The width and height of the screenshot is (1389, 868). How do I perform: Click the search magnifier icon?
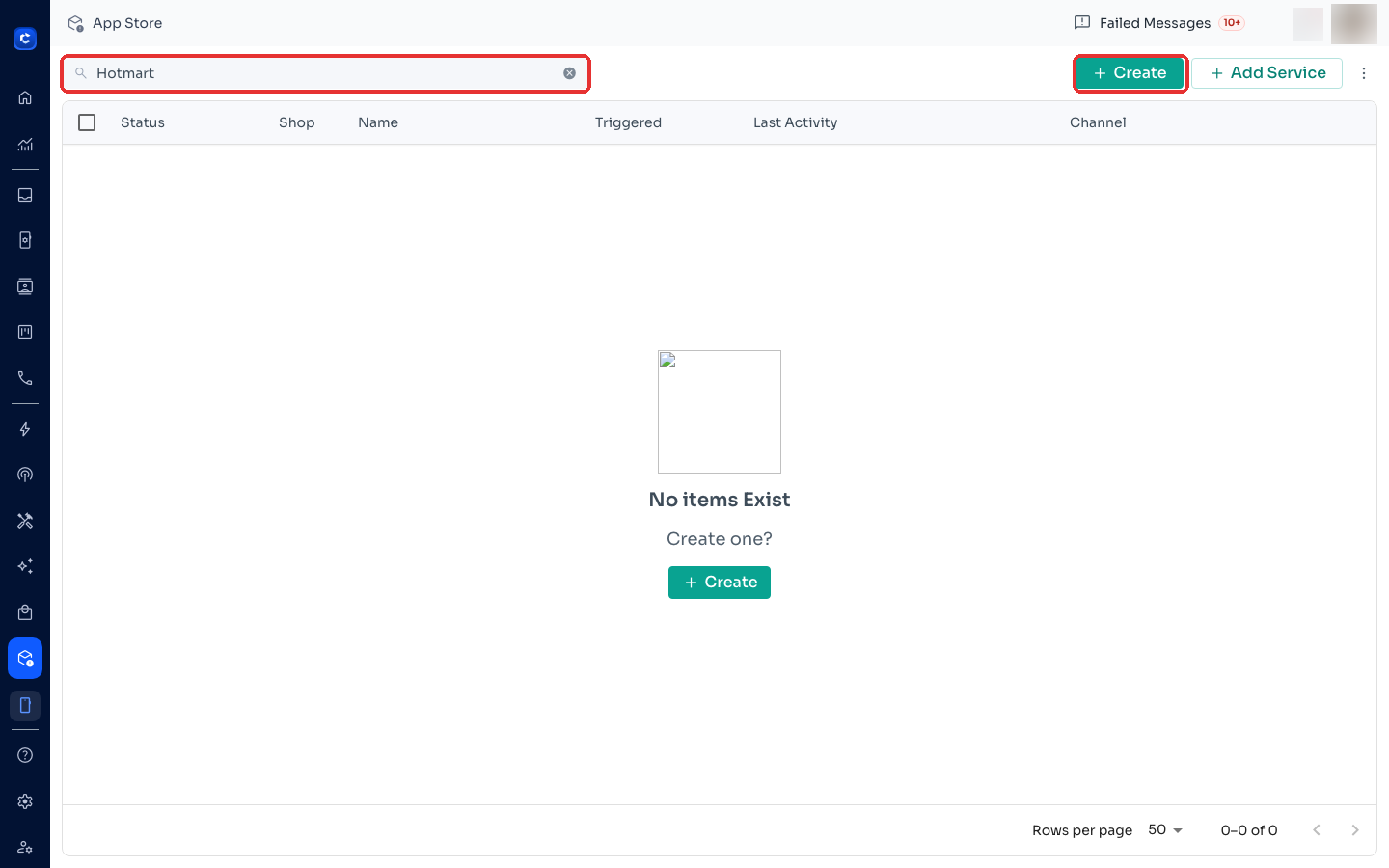click(x=81, y=73)
